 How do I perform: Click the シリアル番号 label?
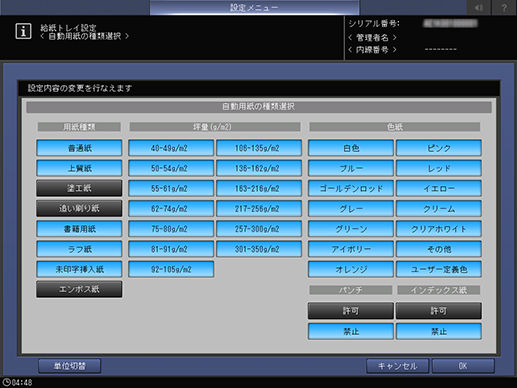click(x=374, y=24)
